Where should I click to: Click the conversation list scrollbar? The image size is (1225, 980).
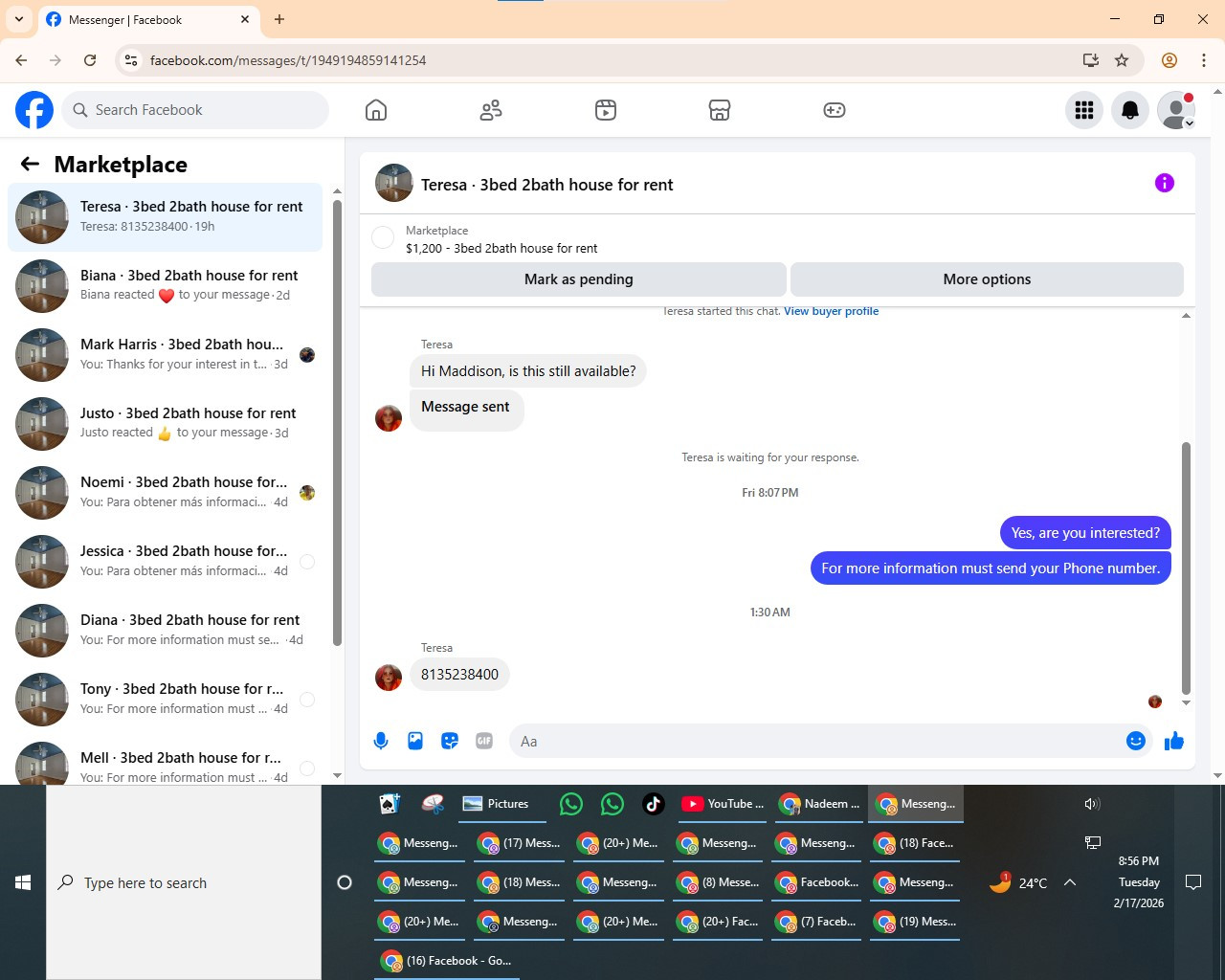(337, 421)
